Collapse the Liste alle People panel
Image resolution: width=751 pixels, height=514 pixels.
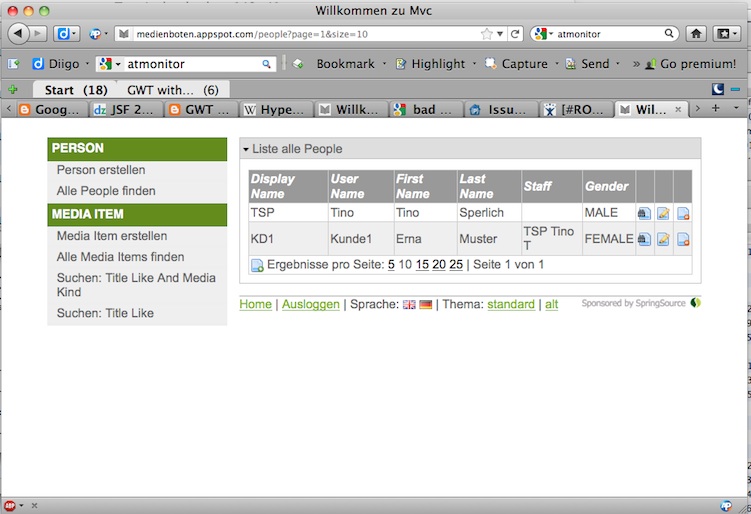point(246,149)
